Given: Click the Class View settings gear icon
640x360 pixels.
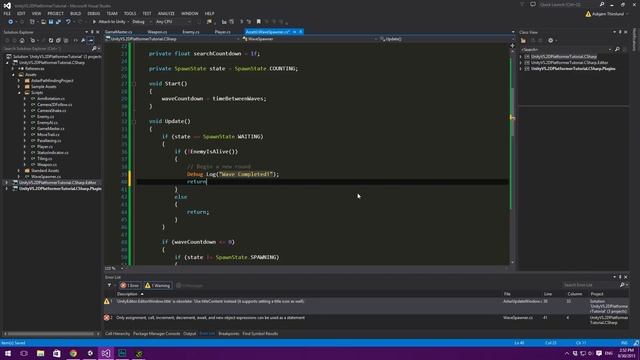Looking at the screenshot, I should (551, 40).
